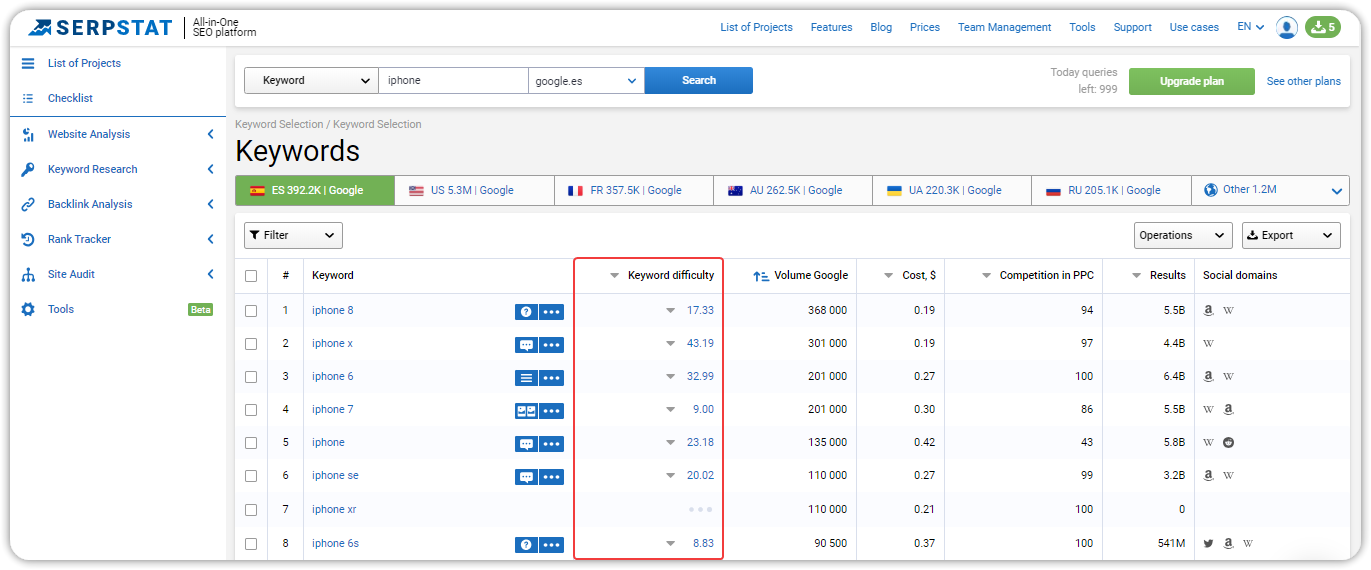Switch to the AU 262.5K Google tab
Screen dimensions: 1371x570
tap(793, 190)
